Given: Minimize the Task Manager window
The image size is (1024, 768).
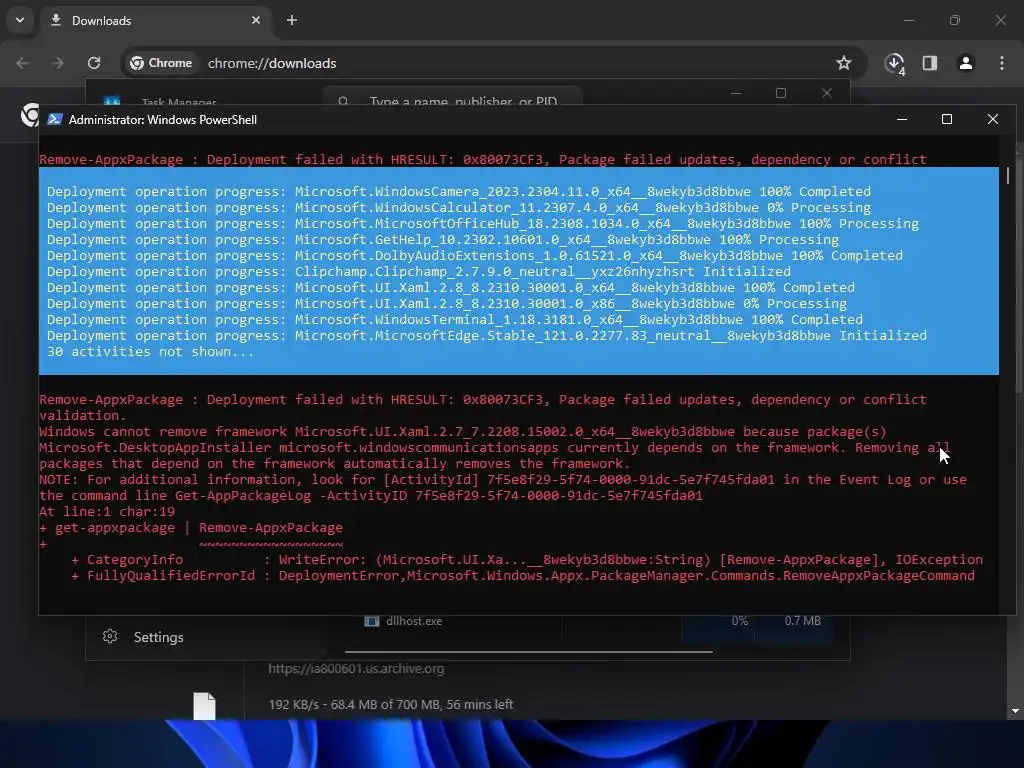Looking at the screenshot, I should tap(736, 93).
